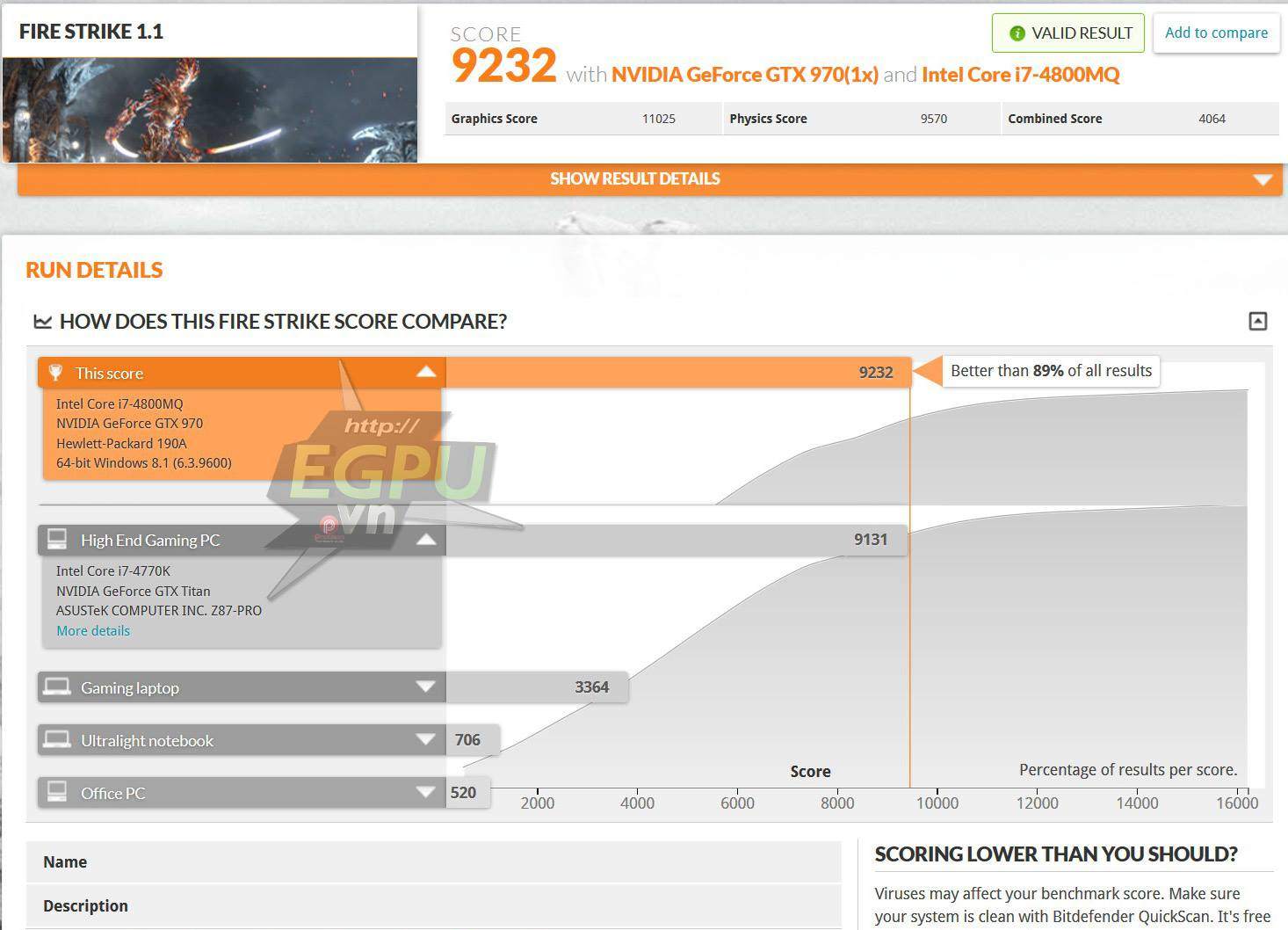1288x930 pixels.
Task: Click the Physics Score value 9570
Action: pyautogui.click(x=934, y=119)
